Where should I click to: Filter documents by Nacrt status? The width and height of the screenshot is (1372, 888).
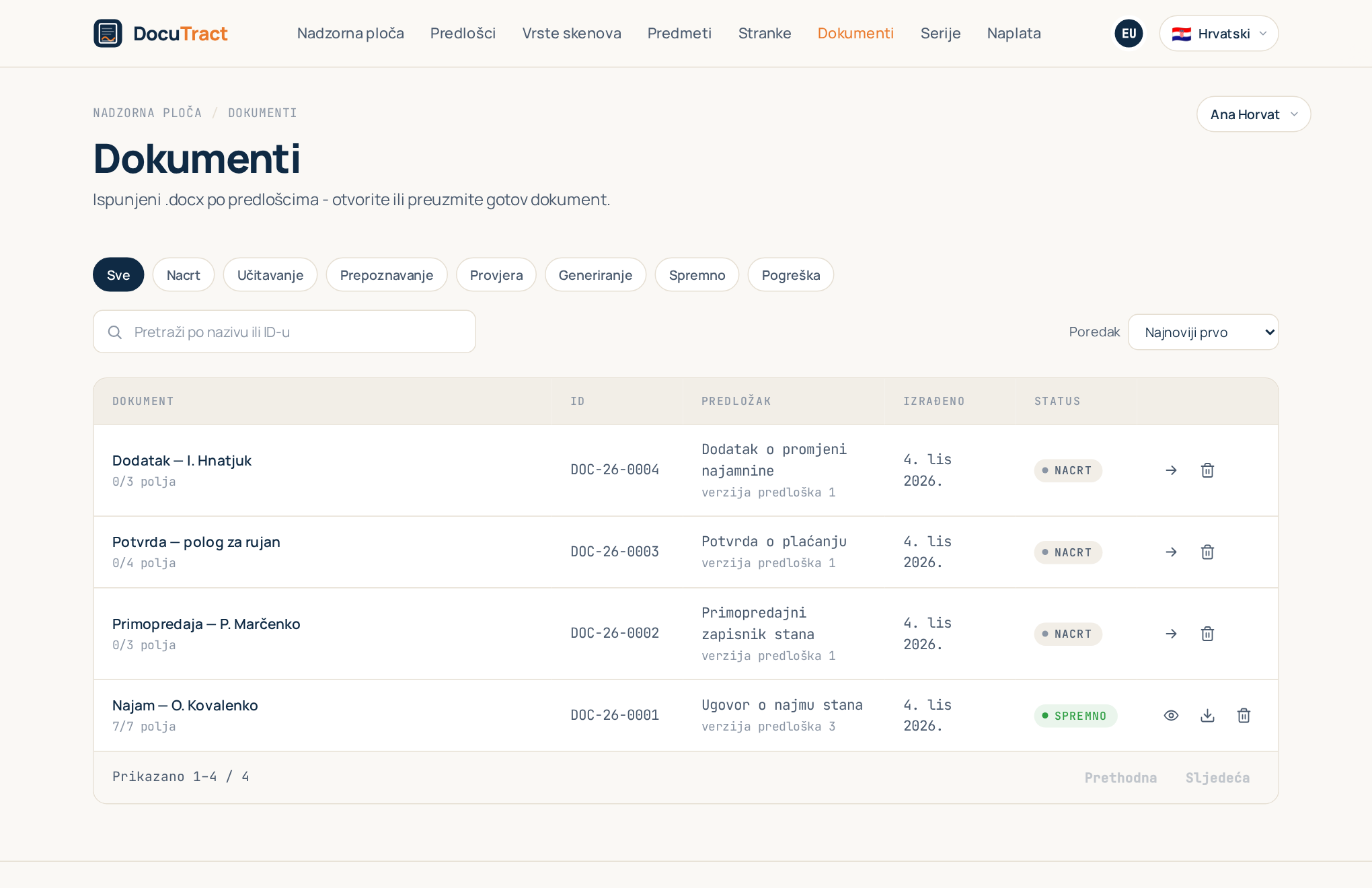(x=183, y=275)
